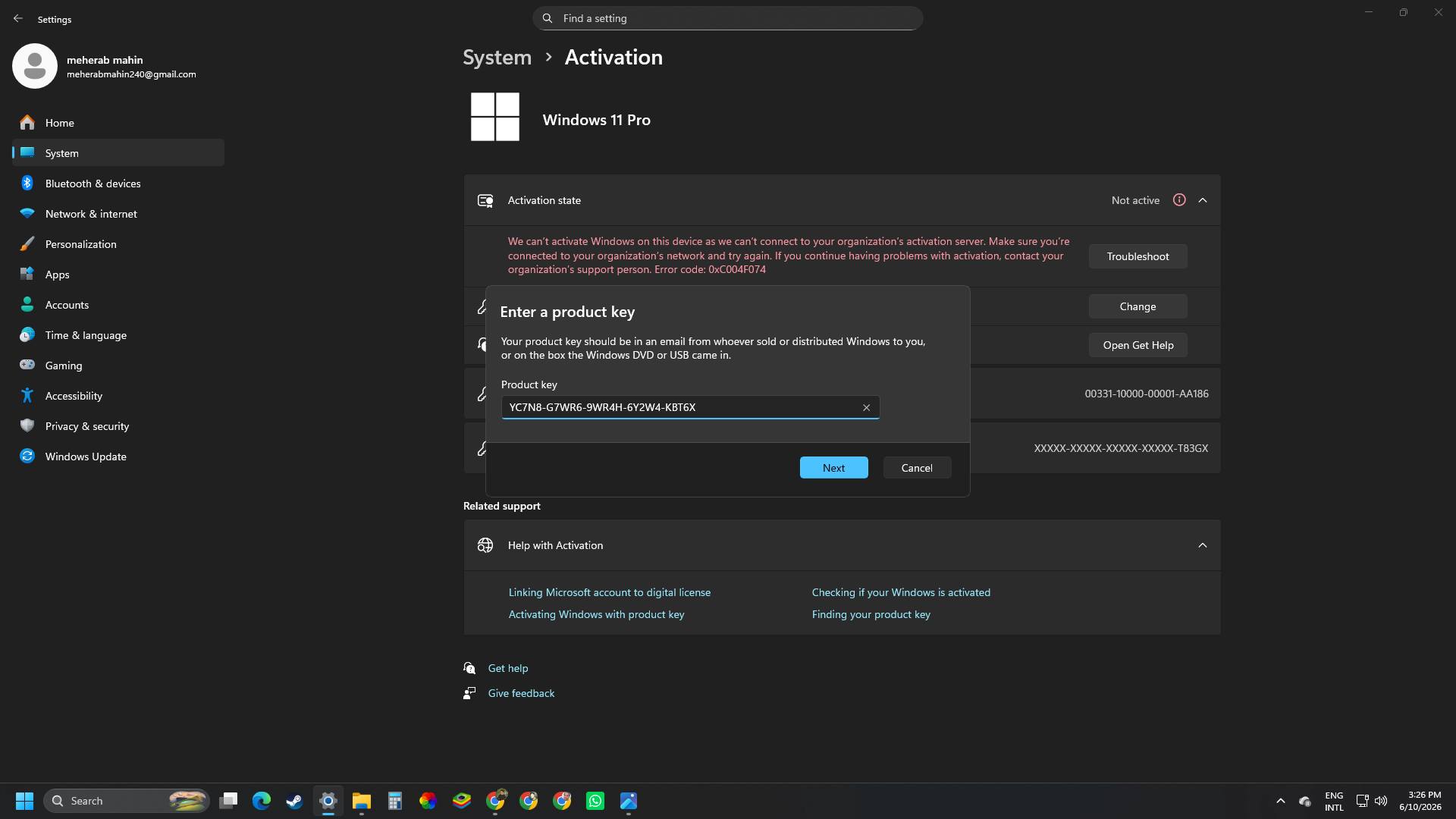Click the Get help chat icon
Image resolution: width=1456 pixels, height=819 pixels.
coord(469,668)
